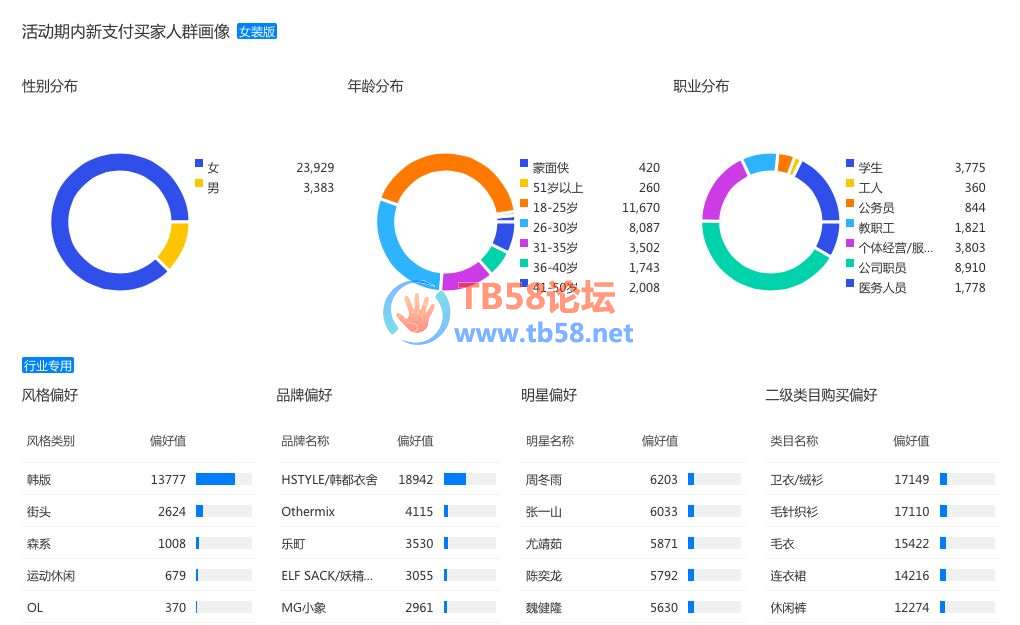Click the 风格类别 column header
This screenshot has width=1020, height=625.
coord(50,441)
